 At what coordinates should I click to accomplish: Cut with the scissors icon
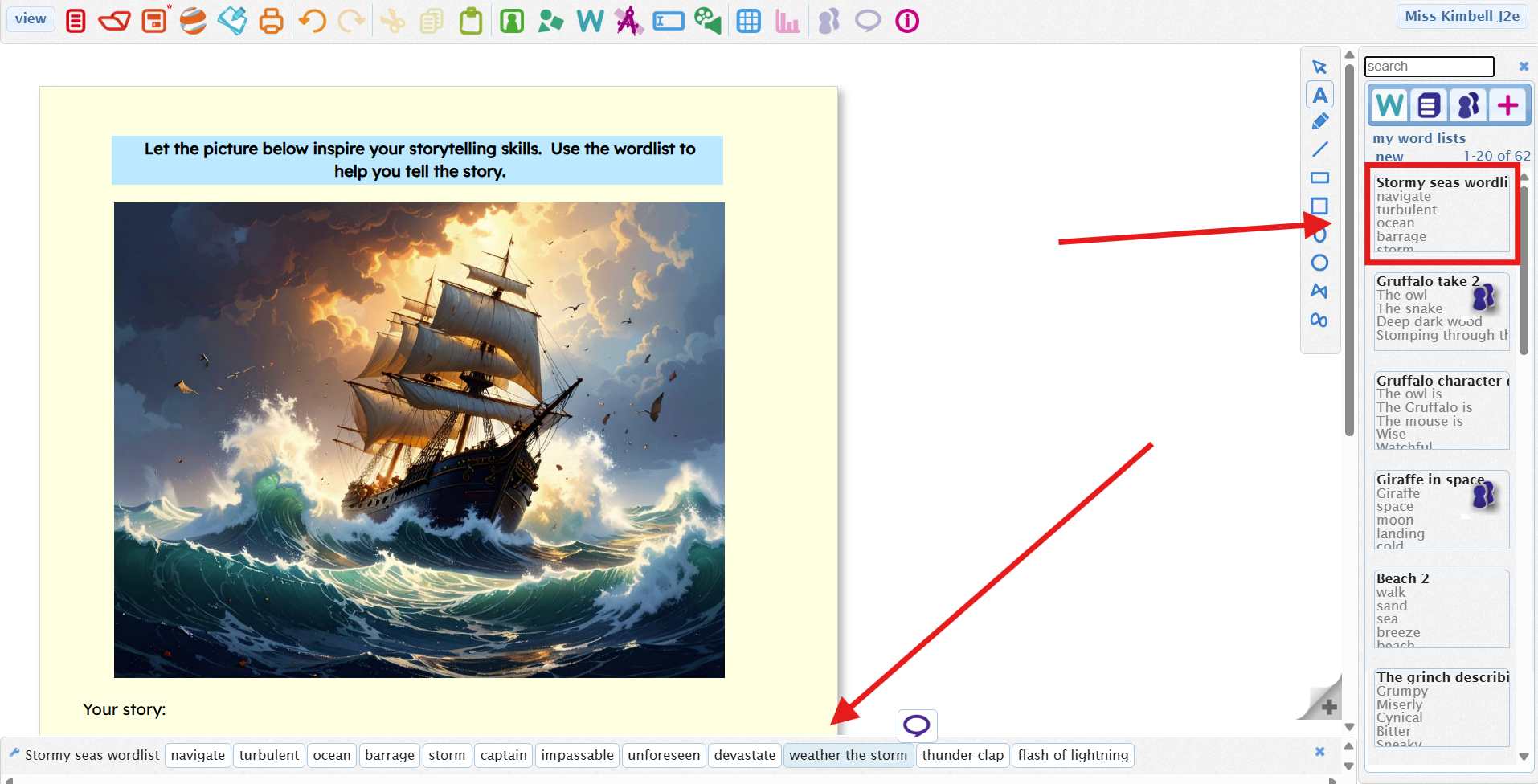point(392,21)
